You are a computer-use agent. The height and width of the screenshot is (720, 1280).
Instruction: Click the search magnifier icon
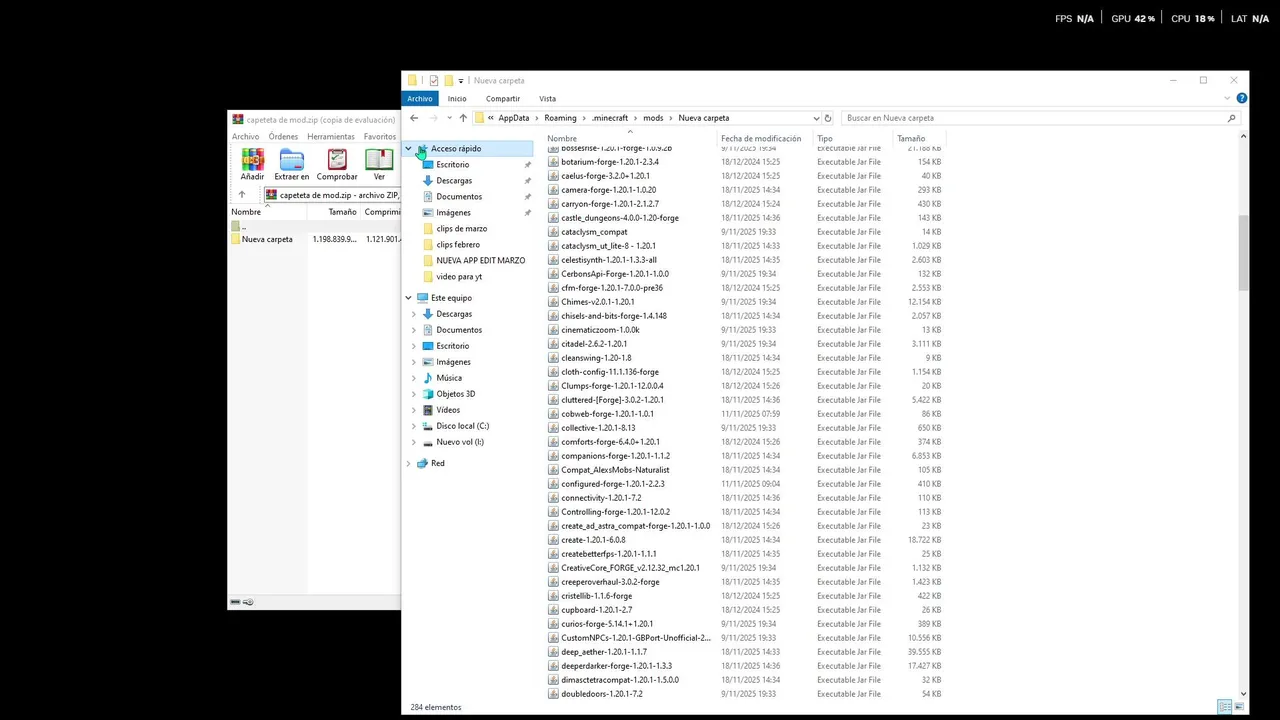(1231, 118)
